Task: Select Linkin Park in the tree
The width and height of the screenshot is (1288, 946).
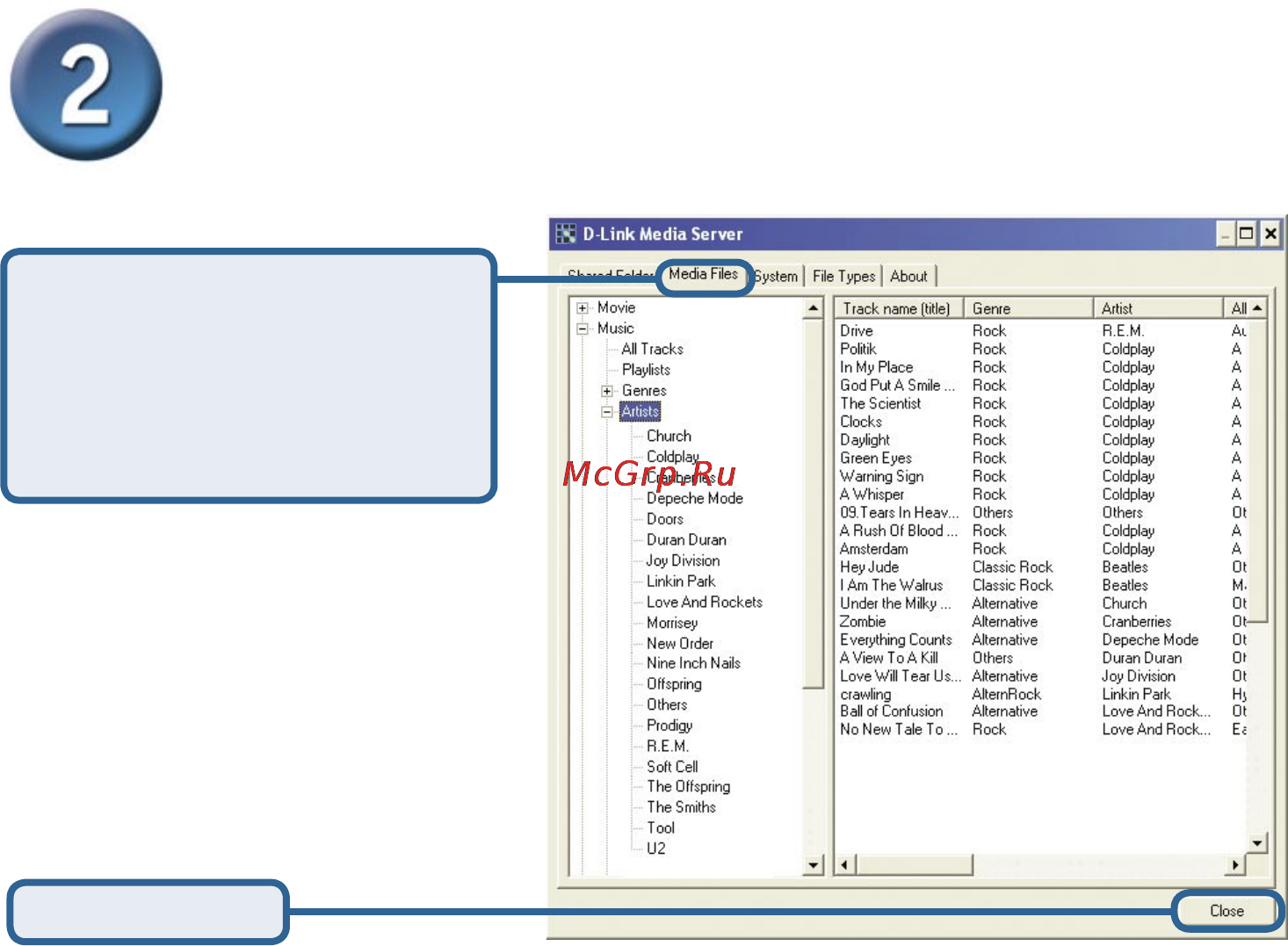Action: coord(681,581)
